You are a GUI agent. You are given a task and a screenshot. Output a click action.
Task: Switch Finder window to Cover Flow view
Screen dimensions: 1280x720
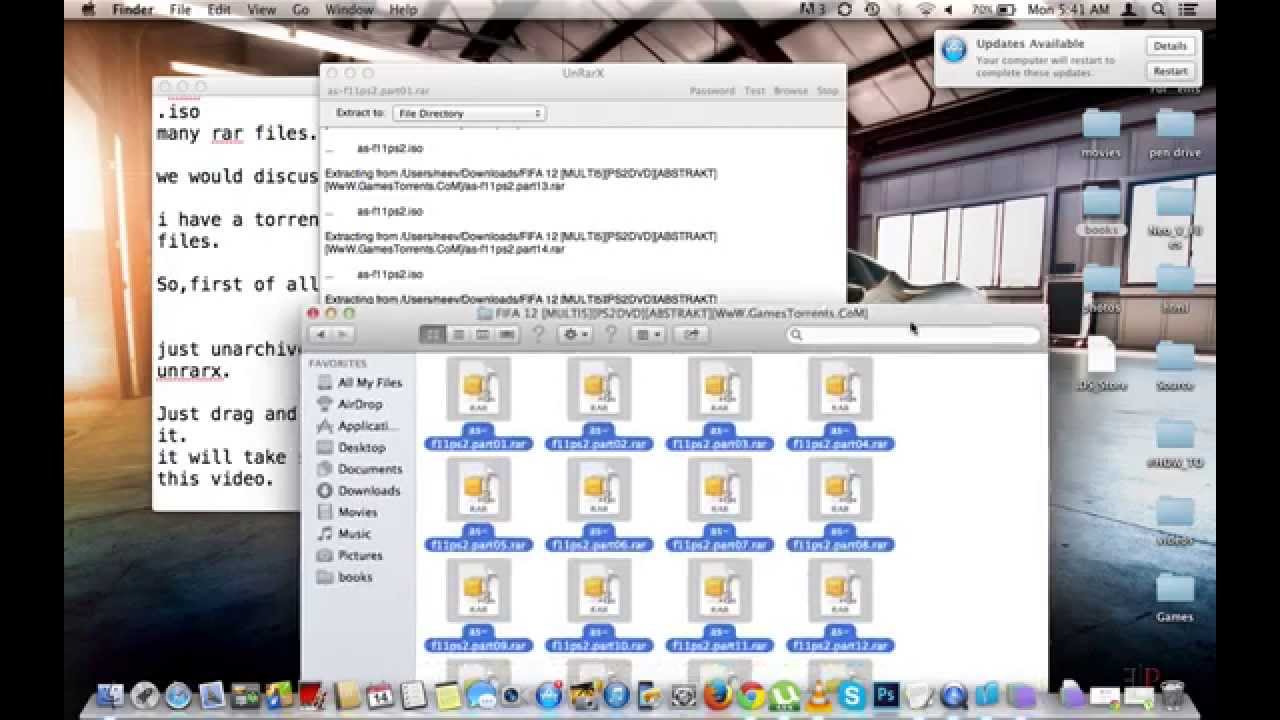[507, 334]
